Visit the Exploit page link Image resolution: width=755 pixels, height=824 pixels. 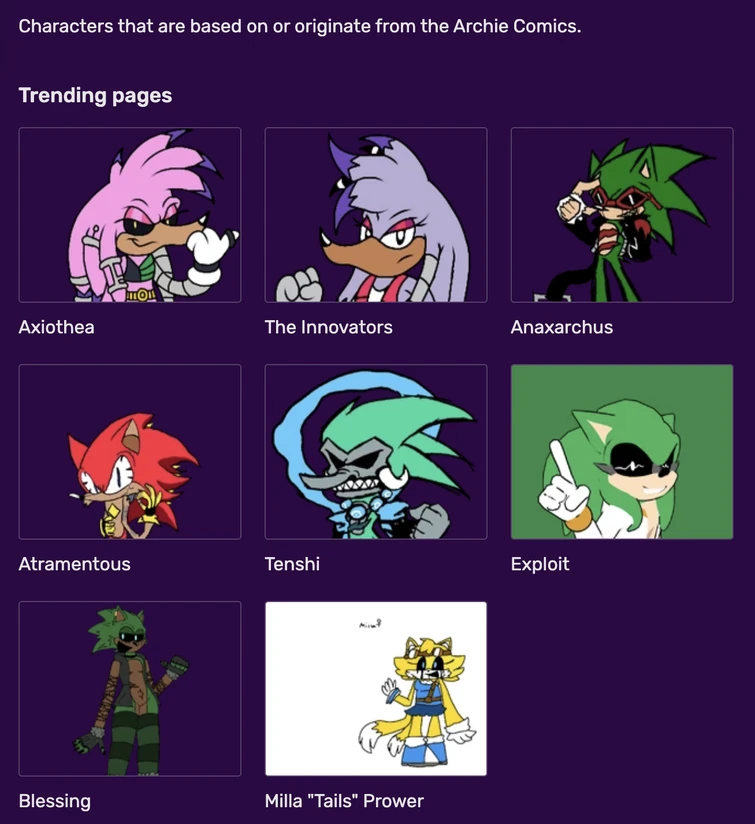(540, 564)
